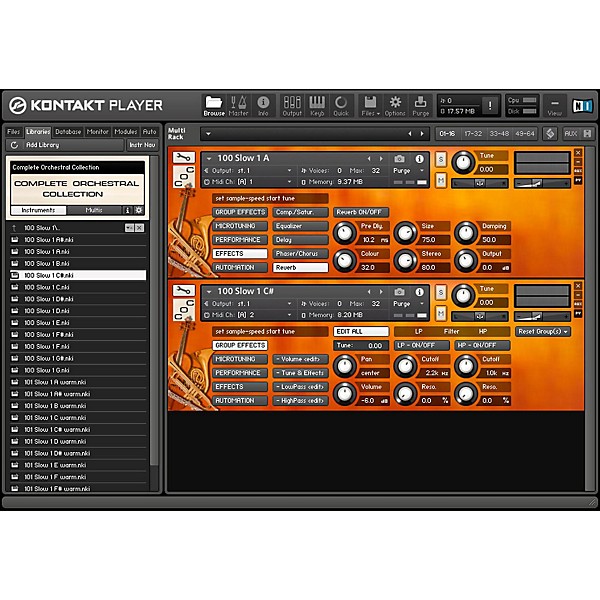The image size is (600, 600).
Task: Open the Master metronome panel
Action: tap(238, 105)
